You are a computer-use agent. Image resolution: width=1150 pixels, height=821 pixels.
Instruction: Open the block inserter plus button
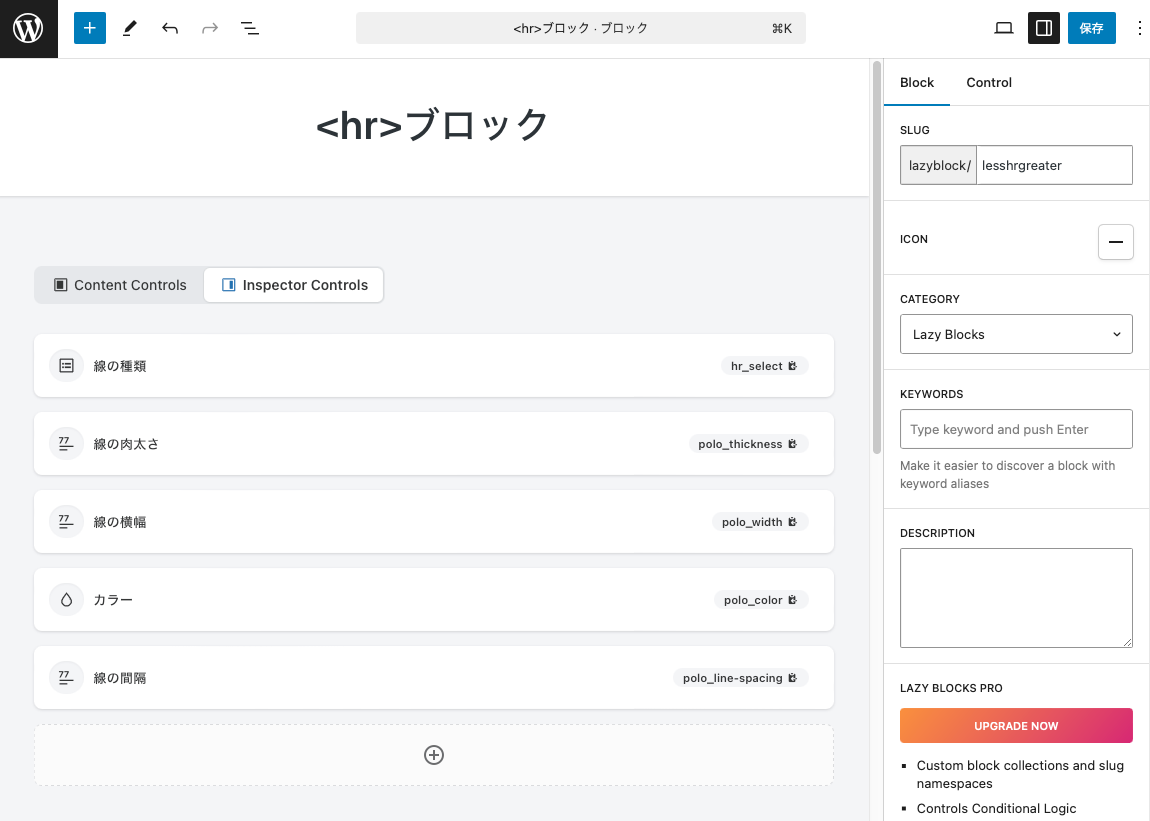tap(89, 28)
